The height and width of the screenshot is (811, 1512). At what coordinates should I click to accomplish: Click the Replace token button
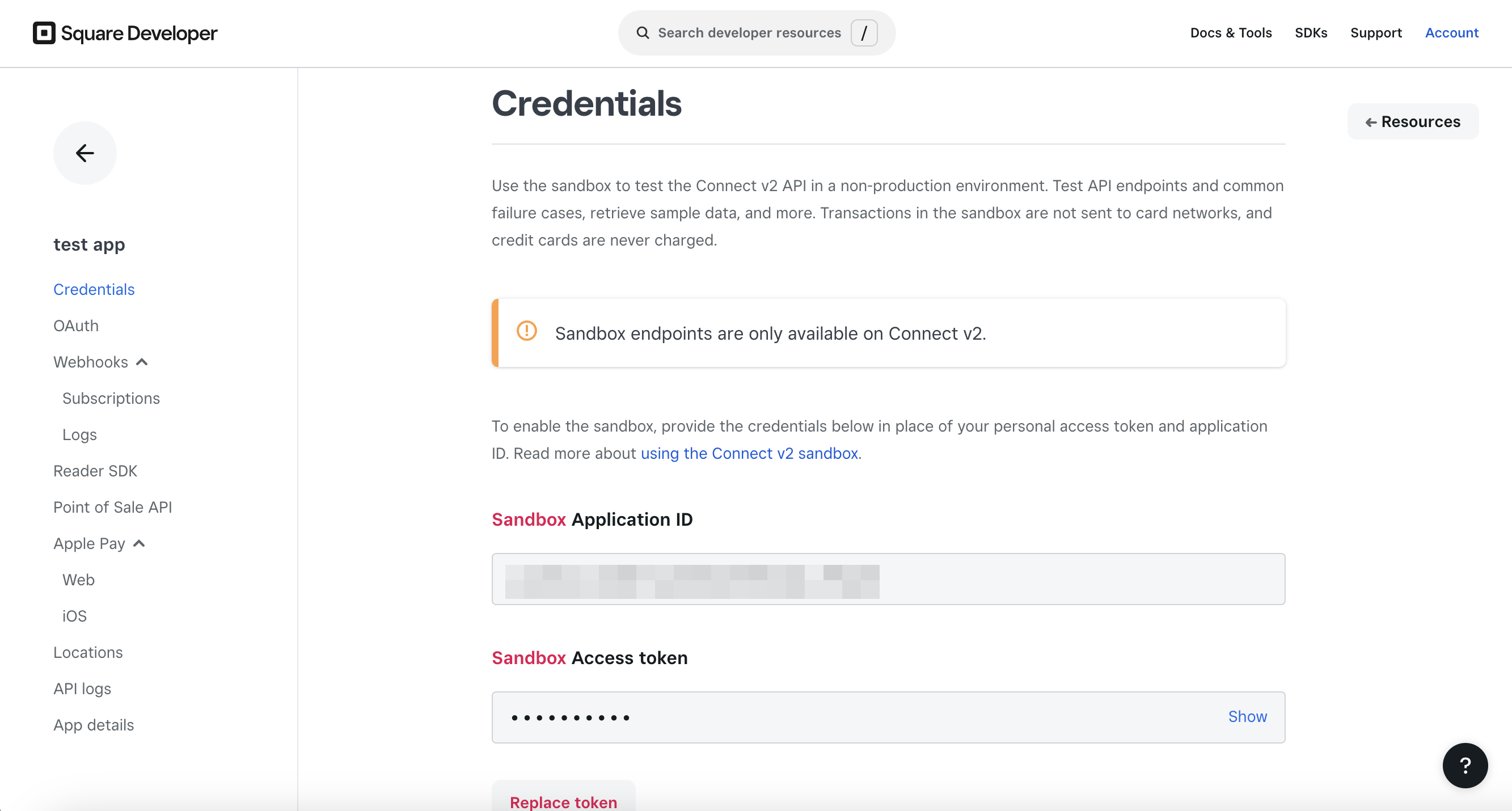[x=564, y=796]
